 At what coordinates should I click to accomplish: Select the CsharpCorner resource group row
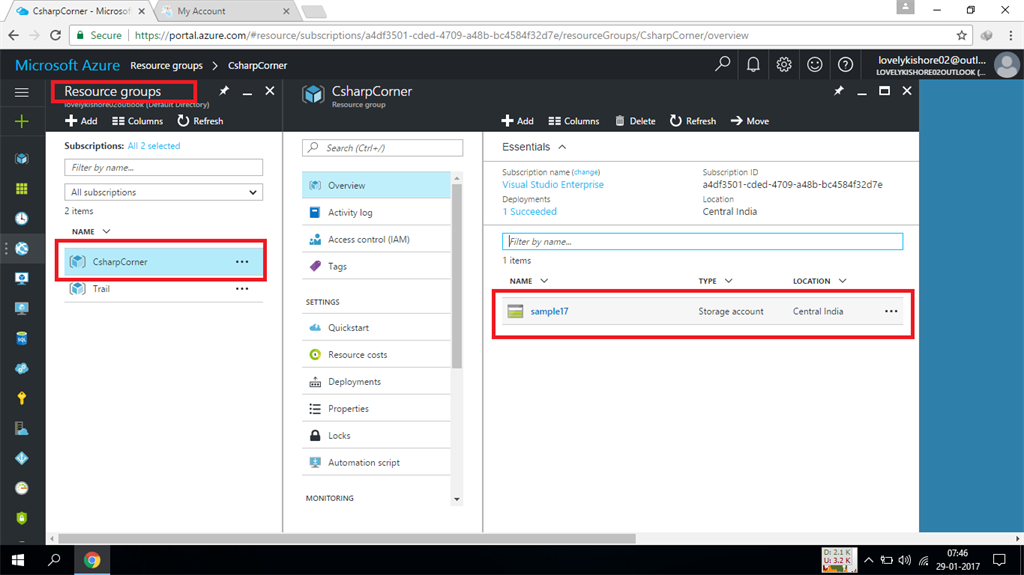[163, 261]
